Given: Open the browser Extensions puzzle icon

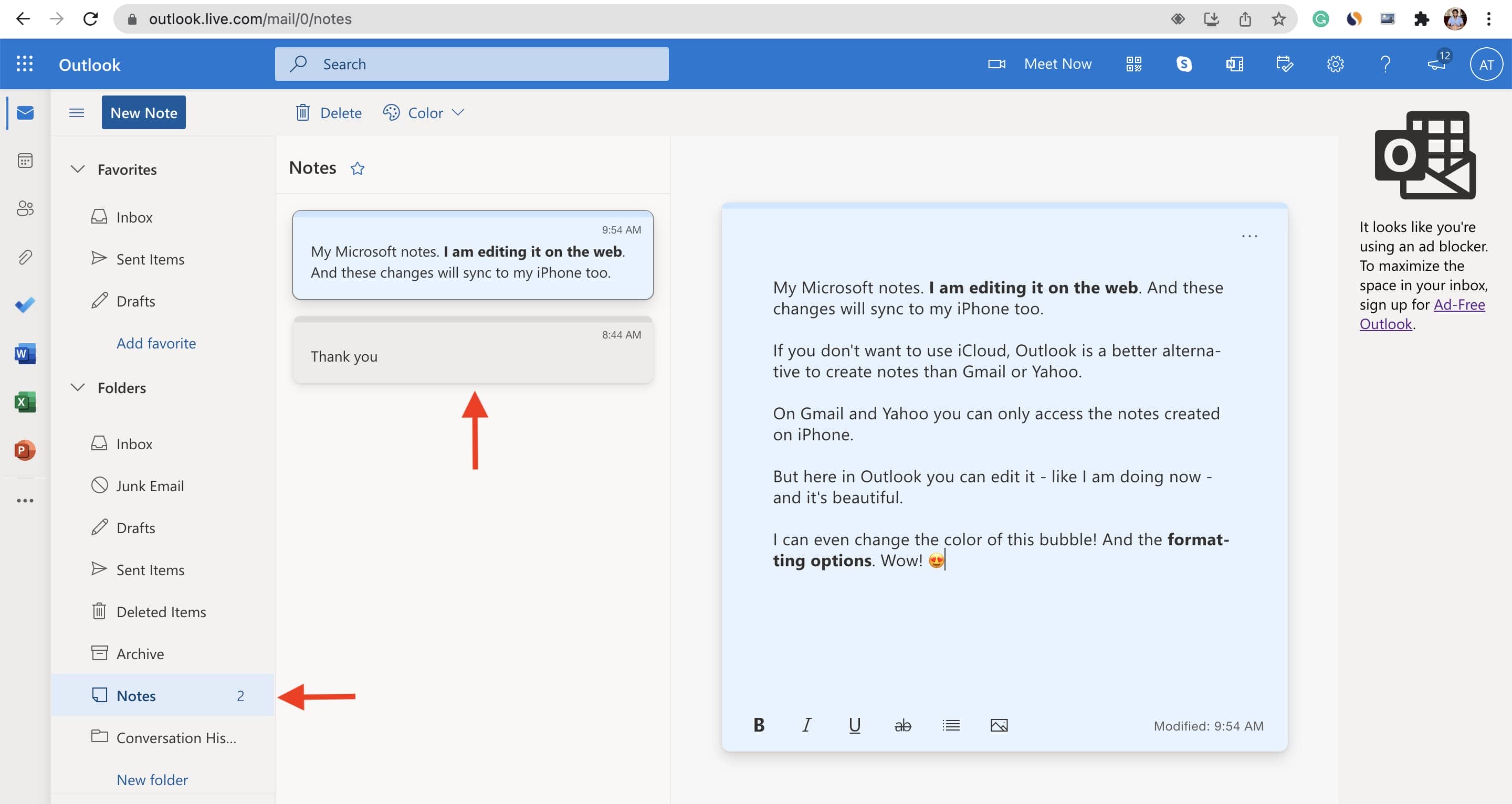Looking at the screenshot, I should point(1421,19).
